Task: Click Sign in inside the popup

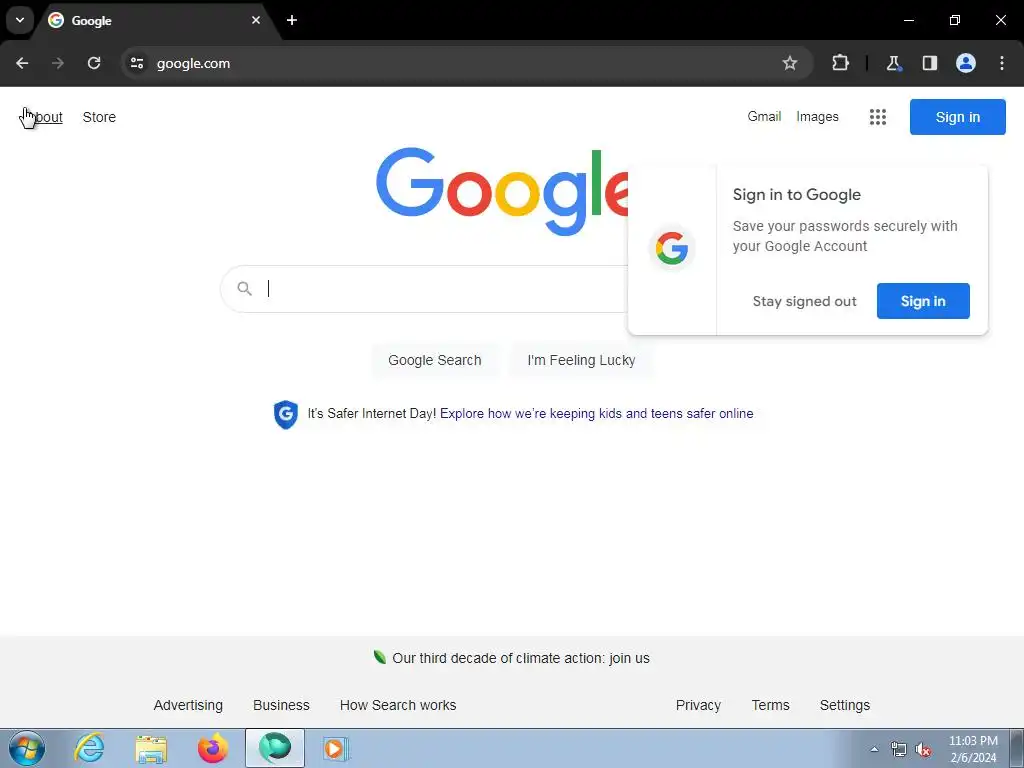Action: [x=923, y=301]
